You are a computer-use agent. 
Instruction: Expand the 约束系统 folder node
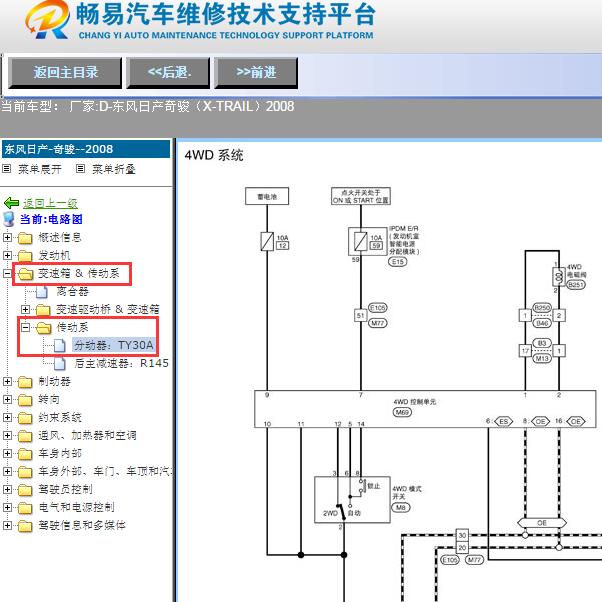pyautogui.click(x=7, y=417)
